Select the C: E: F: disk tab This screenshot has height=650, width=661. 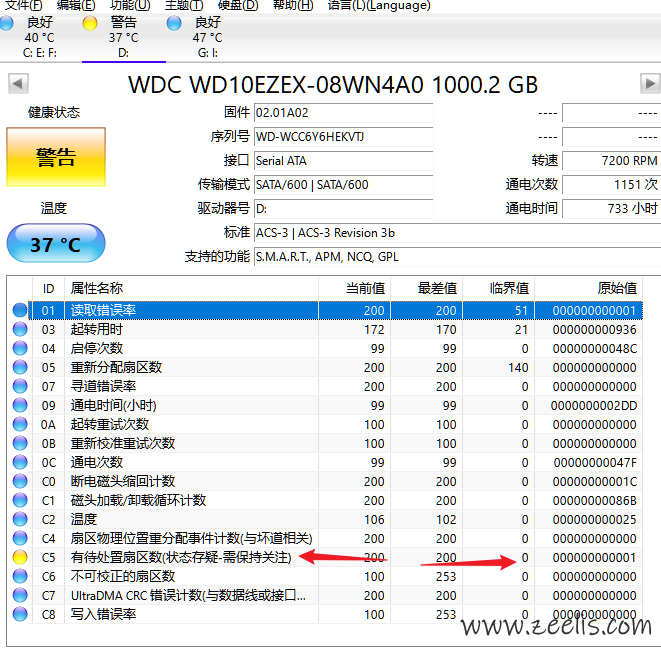[x=40, y=38]
